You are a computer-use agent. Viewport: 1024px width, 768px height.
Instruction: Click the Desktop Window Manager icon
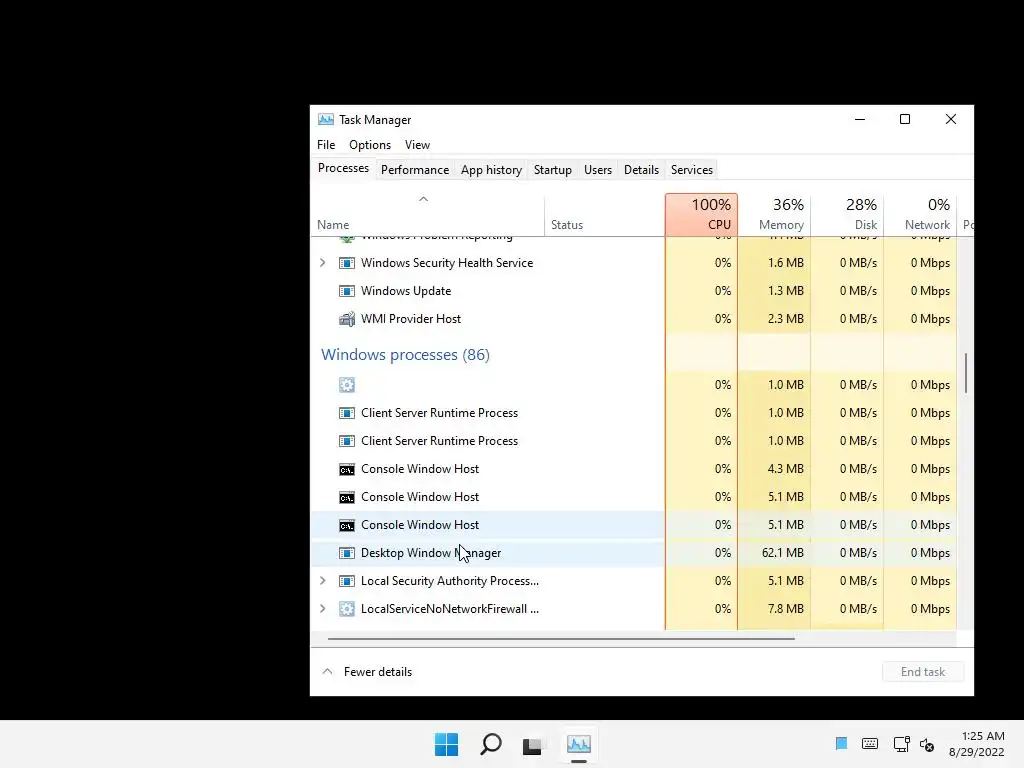pos(347,553)
